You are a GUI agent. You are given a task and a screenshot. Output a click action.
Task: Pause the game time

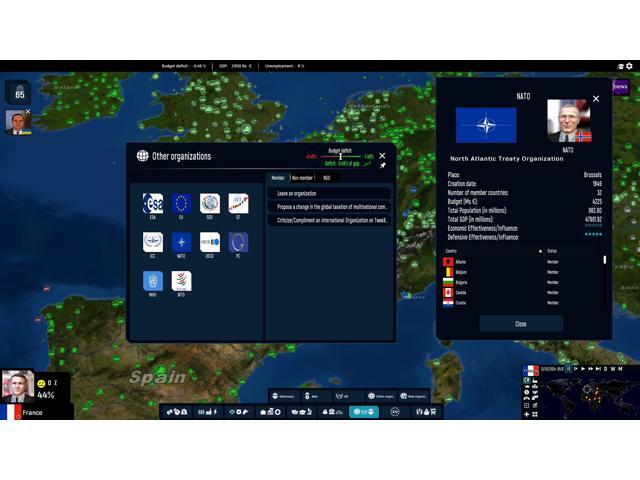[x=569, y=369]
